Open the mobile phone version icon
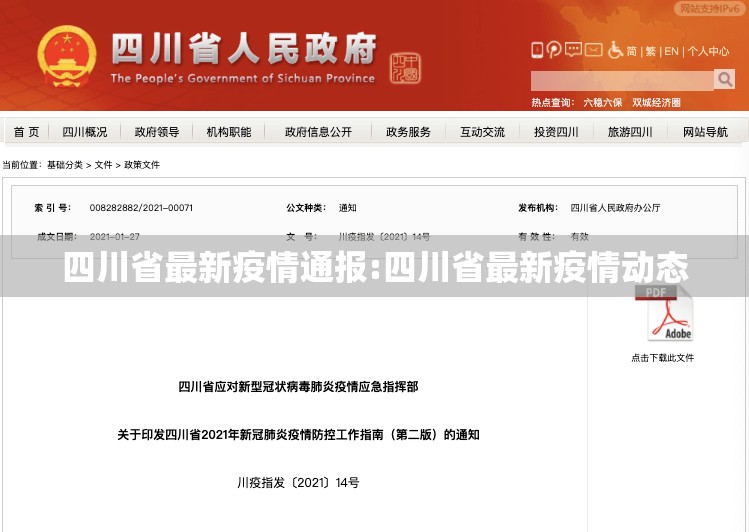 click(x=537, y=50)
